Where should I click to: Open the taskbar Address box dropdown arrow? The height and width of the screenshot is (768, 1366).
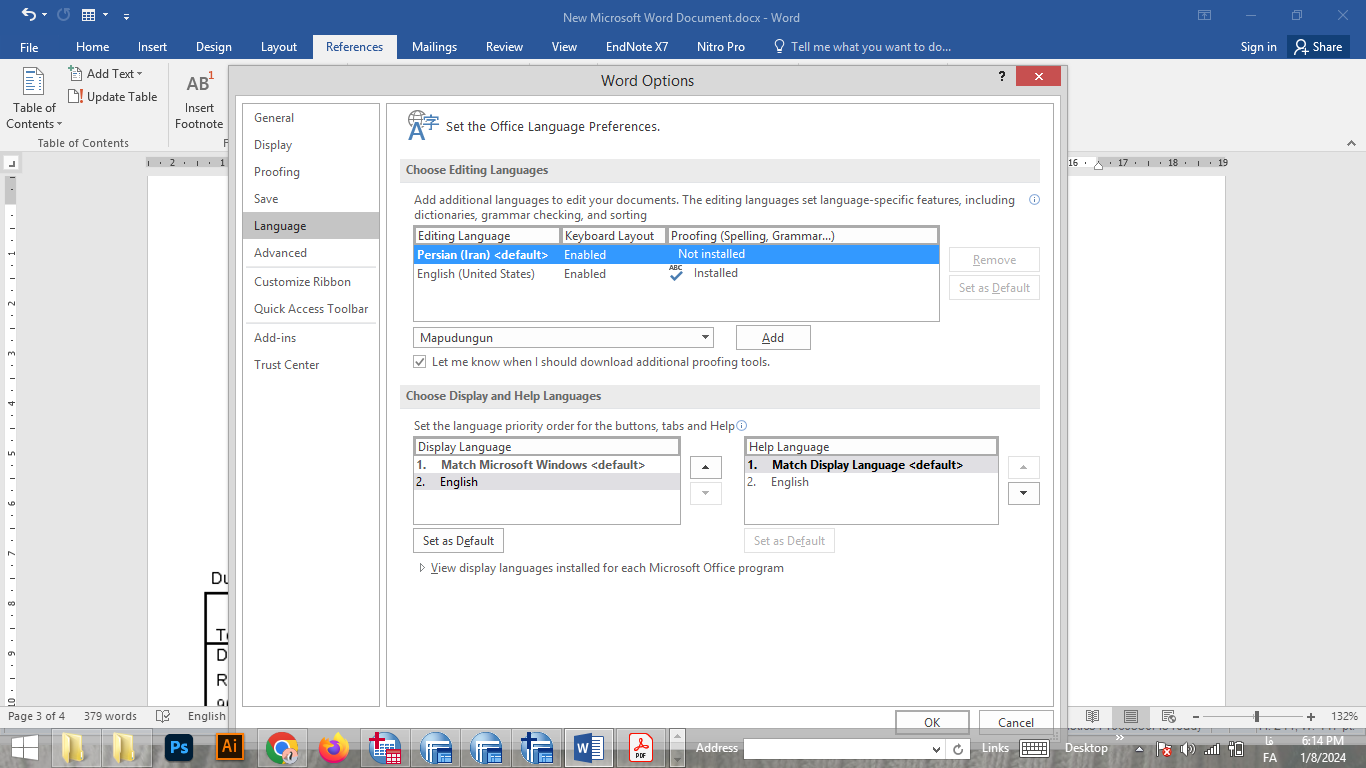click(936, 749)
